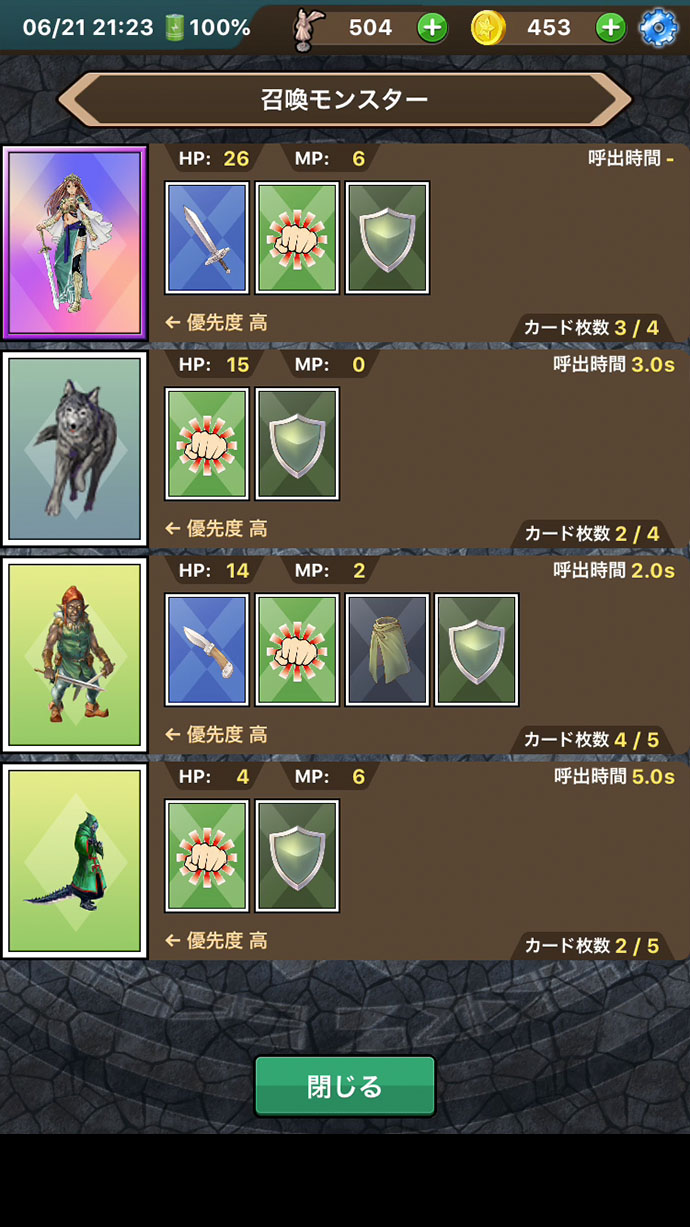Choose the goblin's cloak card
Viewport: 690px width, 1227px height.
point(387,650)
